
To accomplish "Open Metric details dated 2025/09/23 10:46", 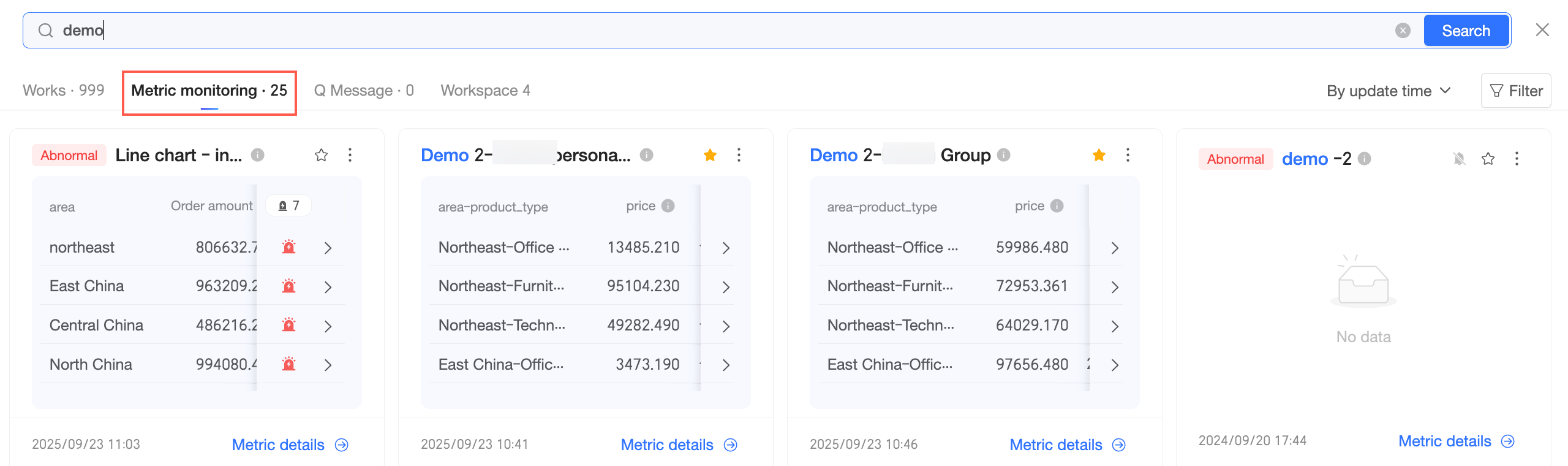I will [x=1068, y=445].
